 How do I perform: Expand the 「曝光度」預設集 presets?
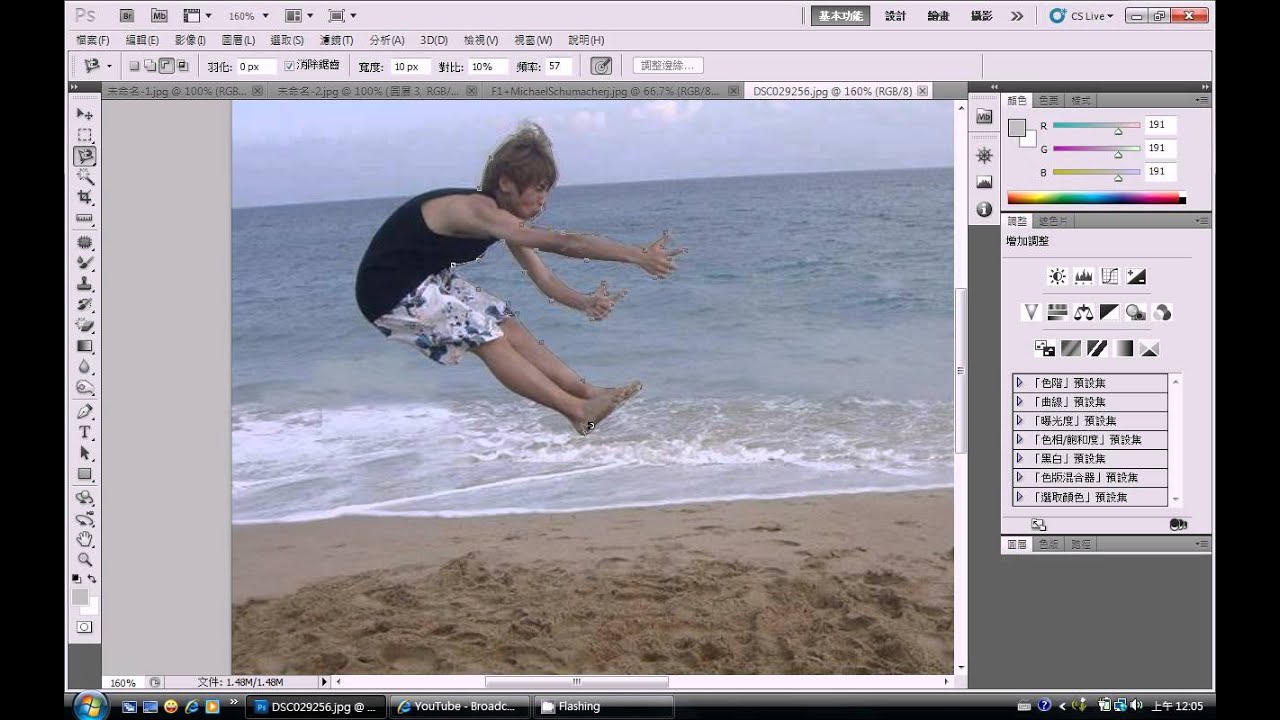click(x=1020, y=421)
